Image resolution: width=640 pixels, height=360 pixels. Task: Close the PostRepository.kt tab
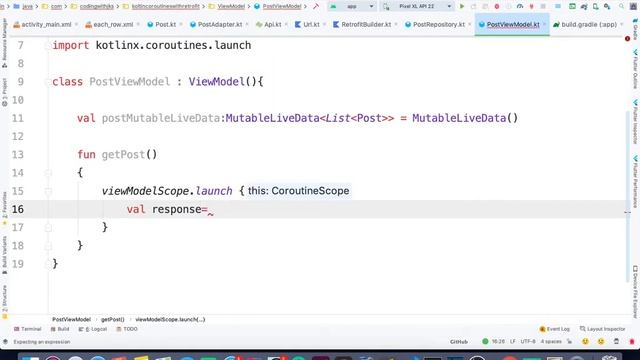point(470,24)
